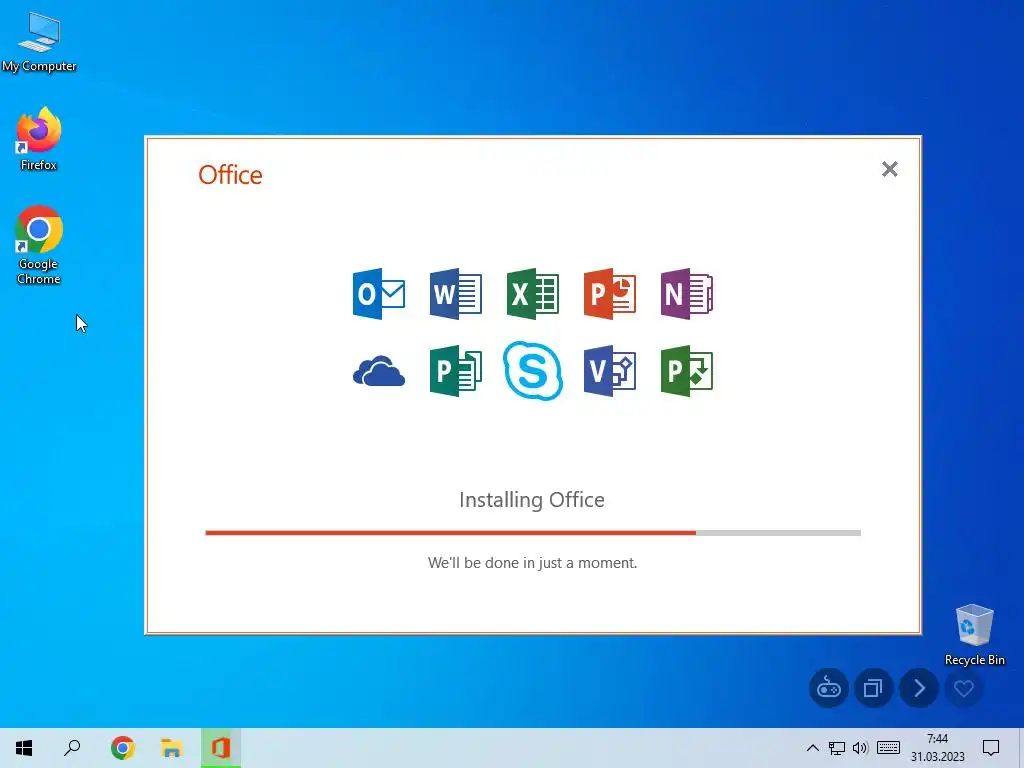Close the Office installer window
This screenshot has height=768, width=1024.
click(x=889, y=169)
